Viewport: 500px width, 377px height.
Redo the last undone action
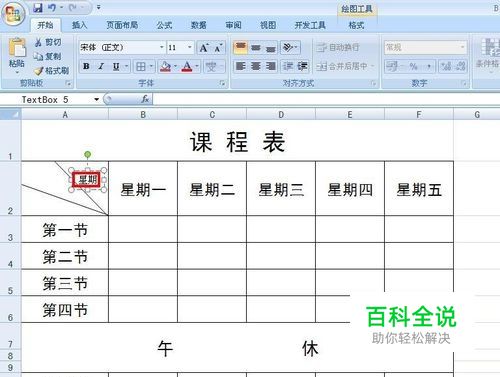pyautogui.click(x=73, y=8)
